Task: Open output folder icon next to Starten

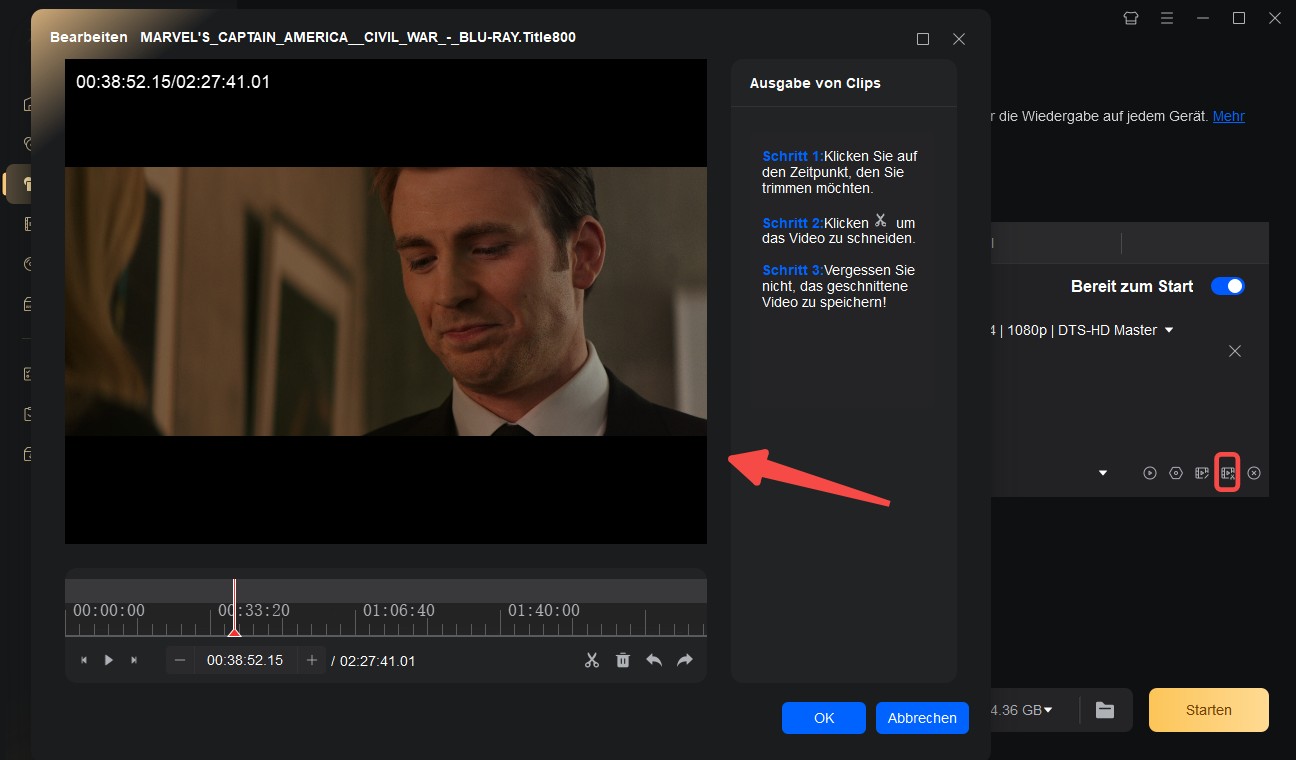Action: pyautogui.click(x=1104, y=710)
